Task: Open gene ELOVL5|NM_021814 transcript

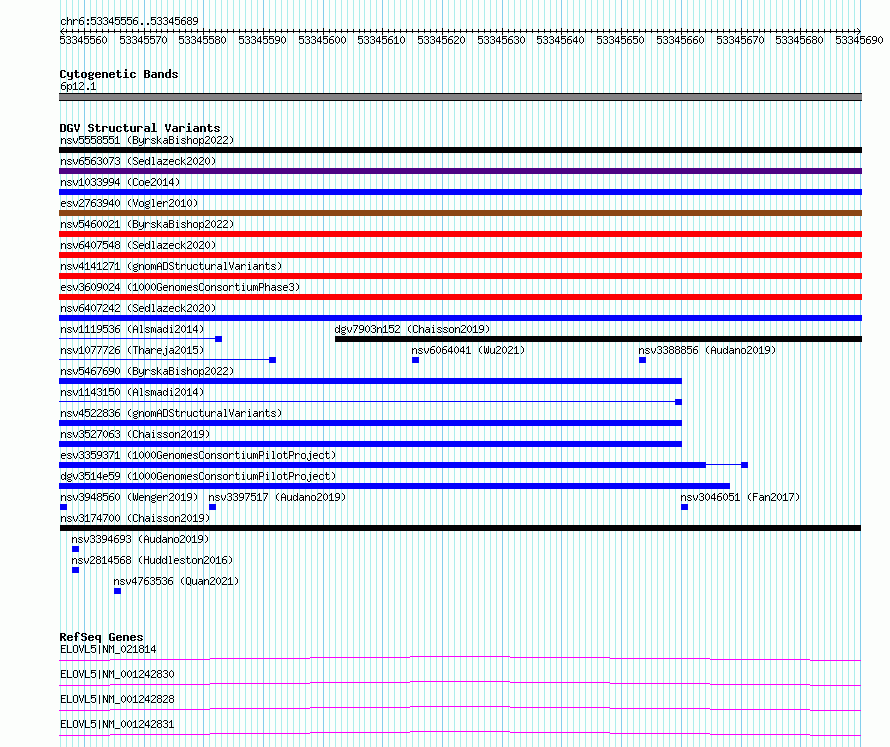Action: click(x=108, y=649)
